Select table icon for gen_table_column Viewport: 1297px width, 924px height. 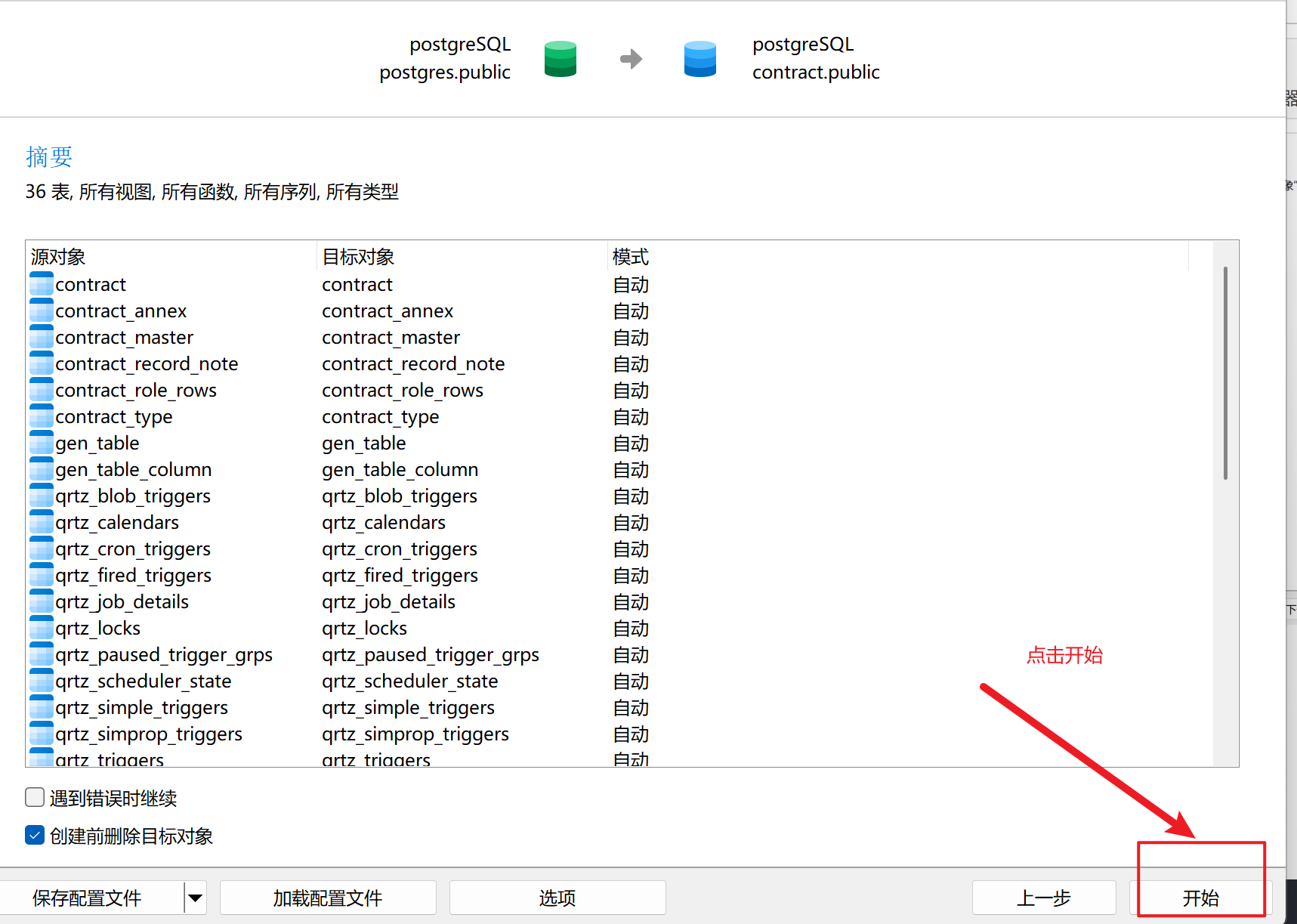pyautogui.click(x=42, y=470)
